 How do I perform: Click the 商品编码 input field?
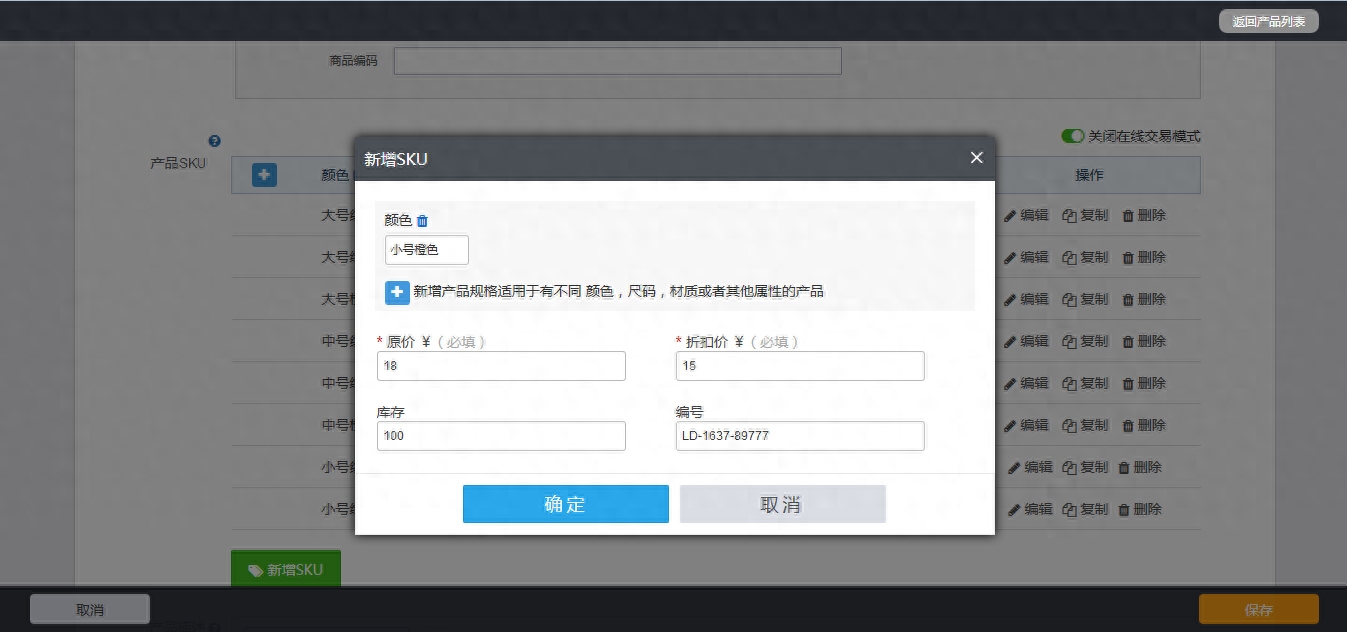coord(617,61)
